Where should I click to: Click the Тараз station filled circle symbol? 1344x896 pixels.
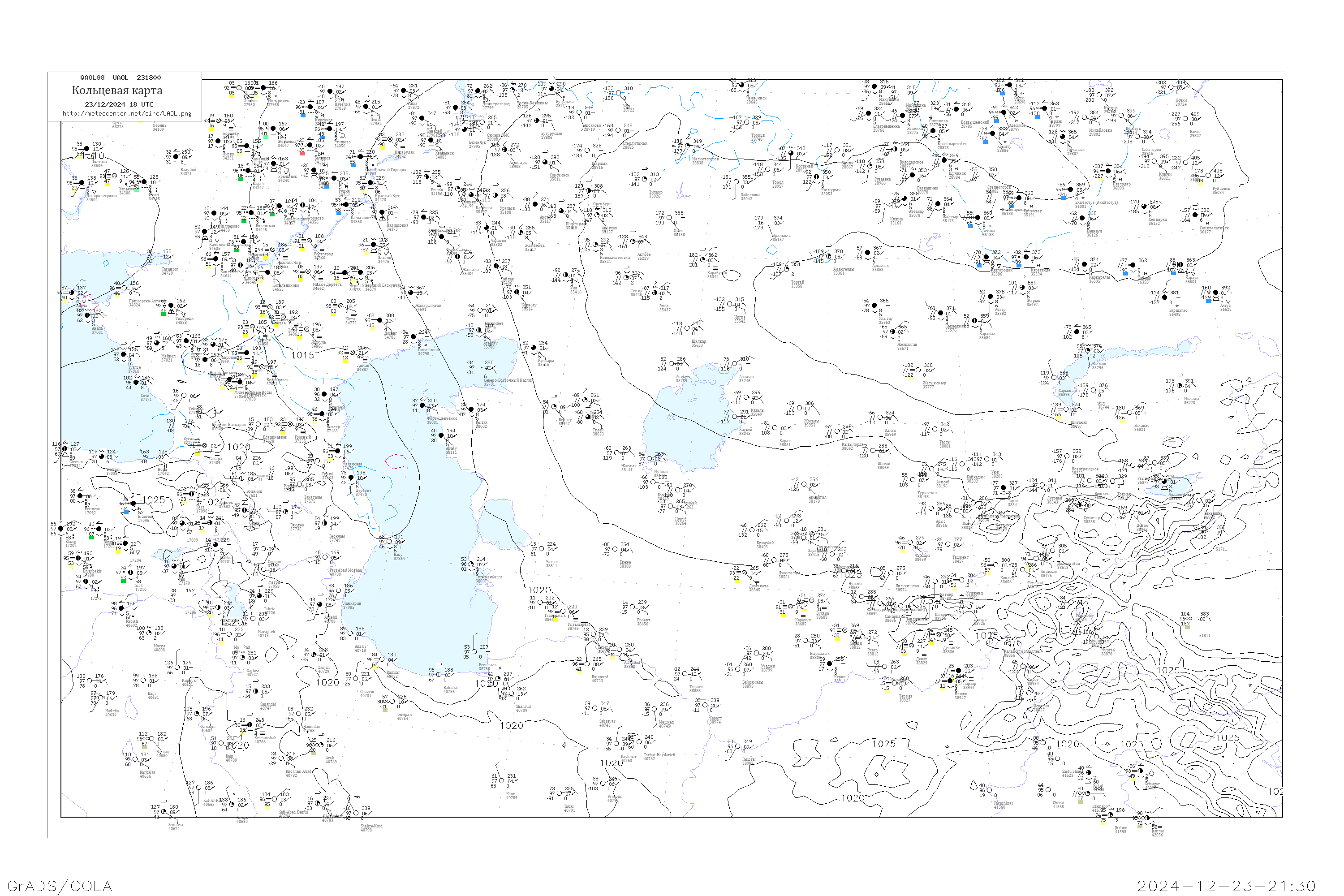[1003, 487]
